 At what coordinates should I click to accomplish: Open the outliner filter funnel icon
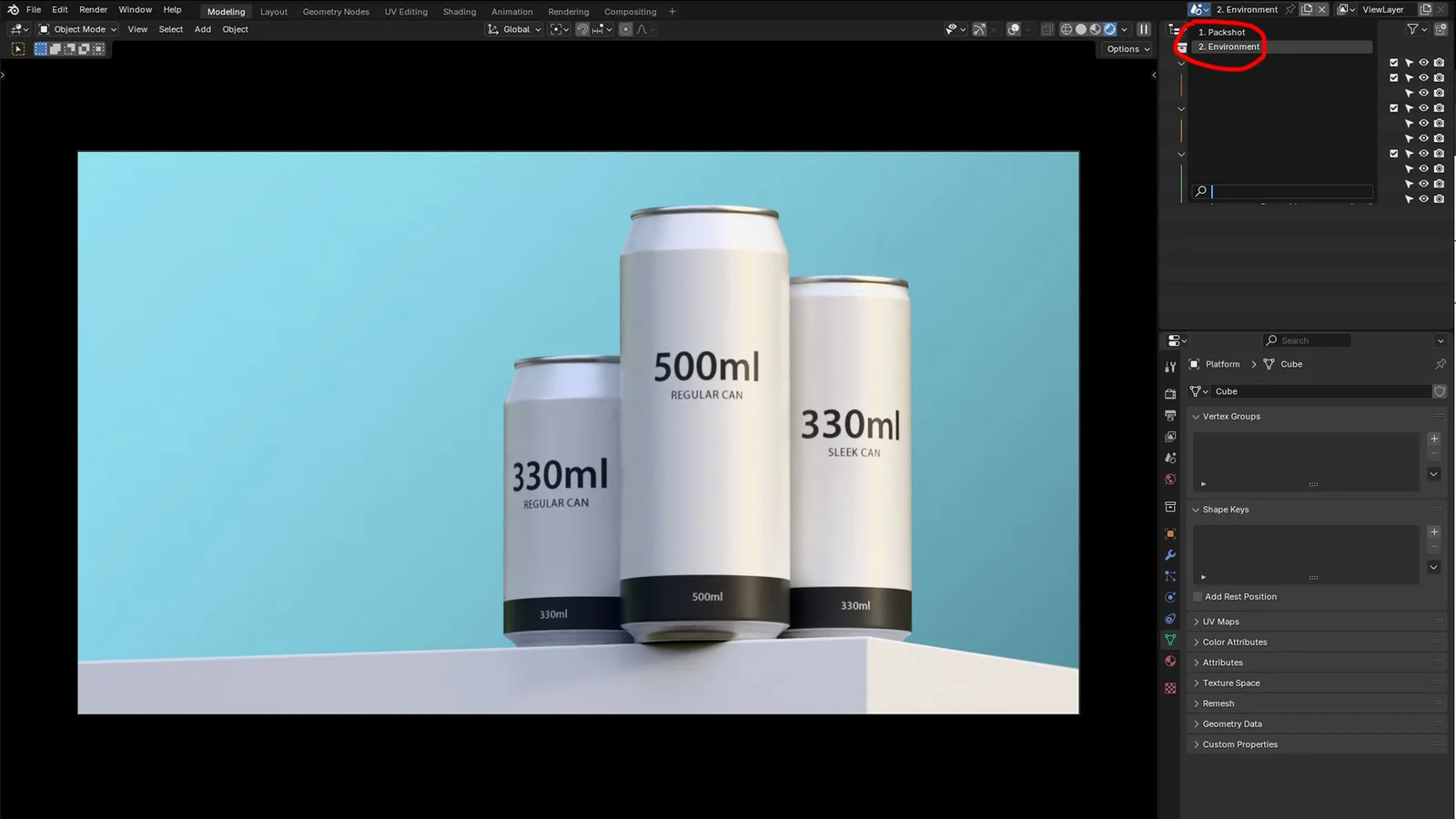click(x=1411, y=29)
